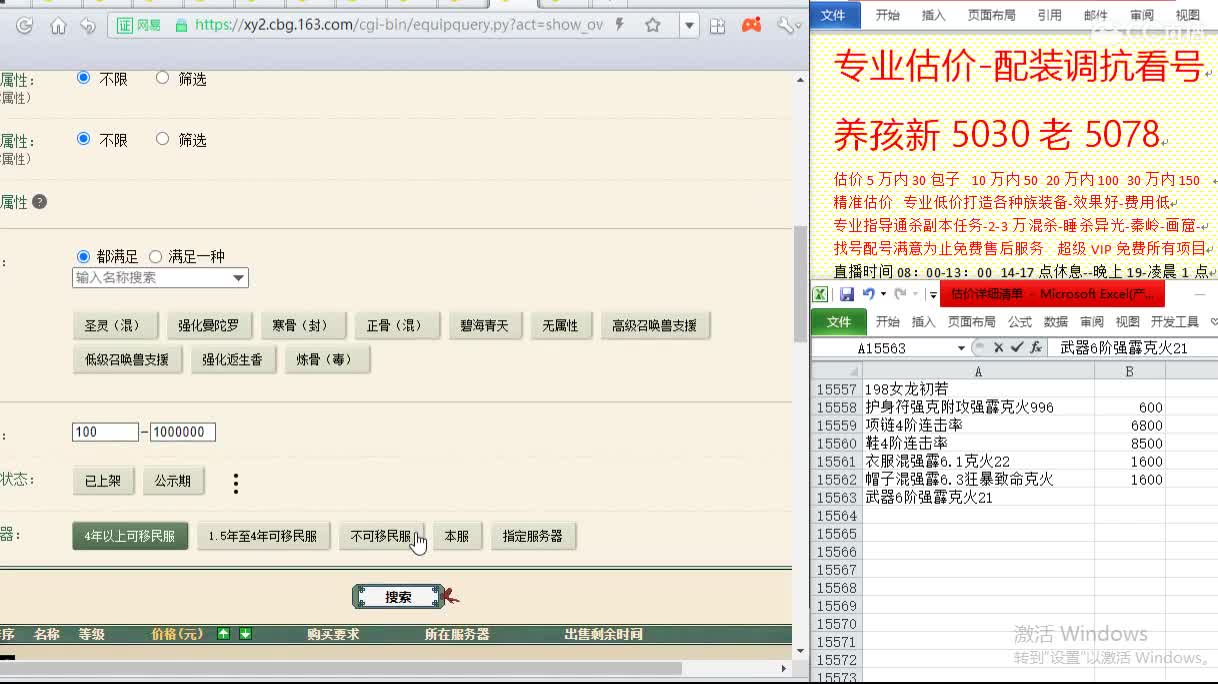This screenshot has height=684, width=1218.
Task: Toggle the 不可移民服 server filter
Action: pyautogui.click(x=381, y=536)
